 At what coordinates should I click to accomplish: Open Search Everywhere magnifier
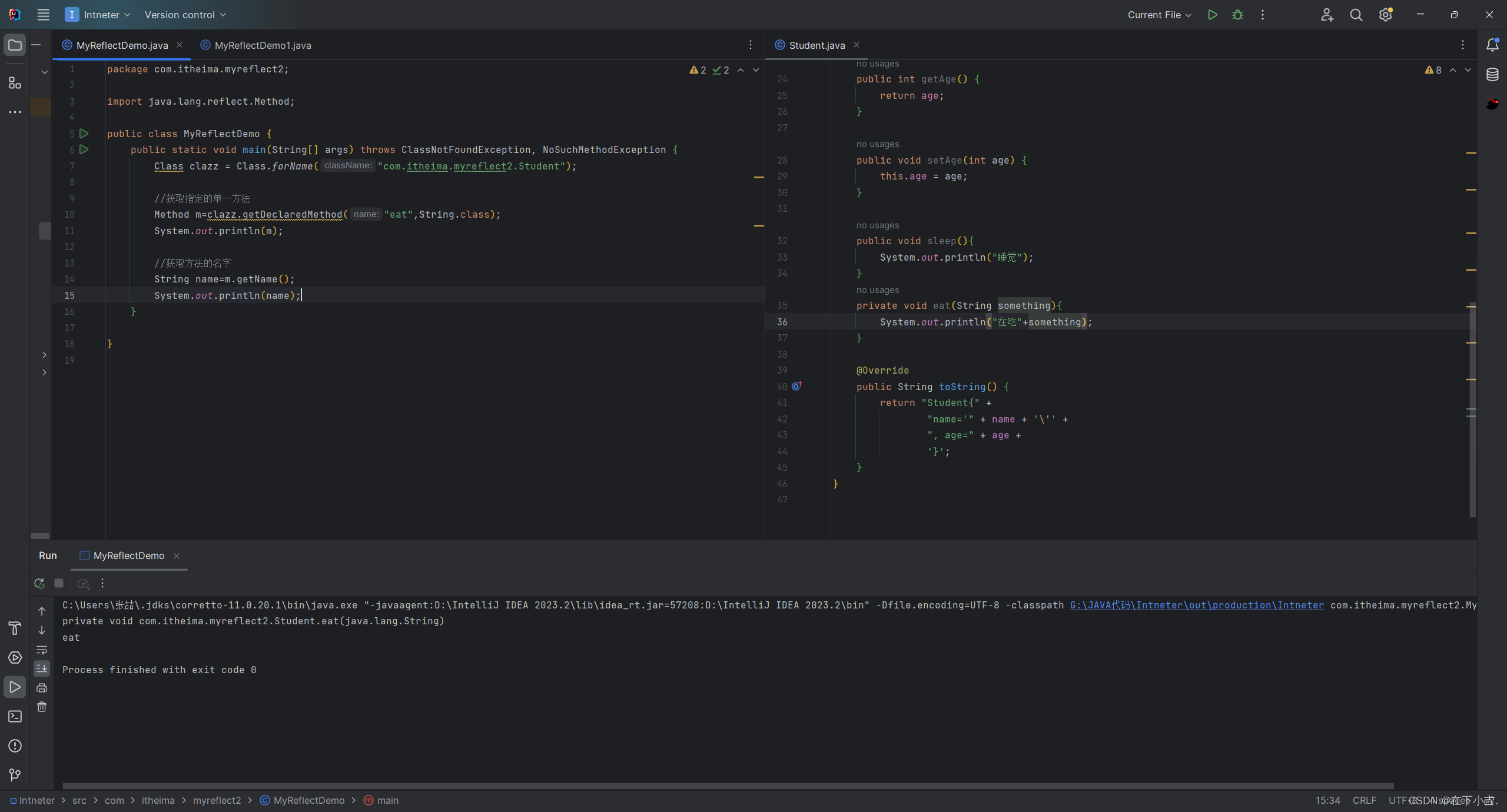coord(1356,15)
